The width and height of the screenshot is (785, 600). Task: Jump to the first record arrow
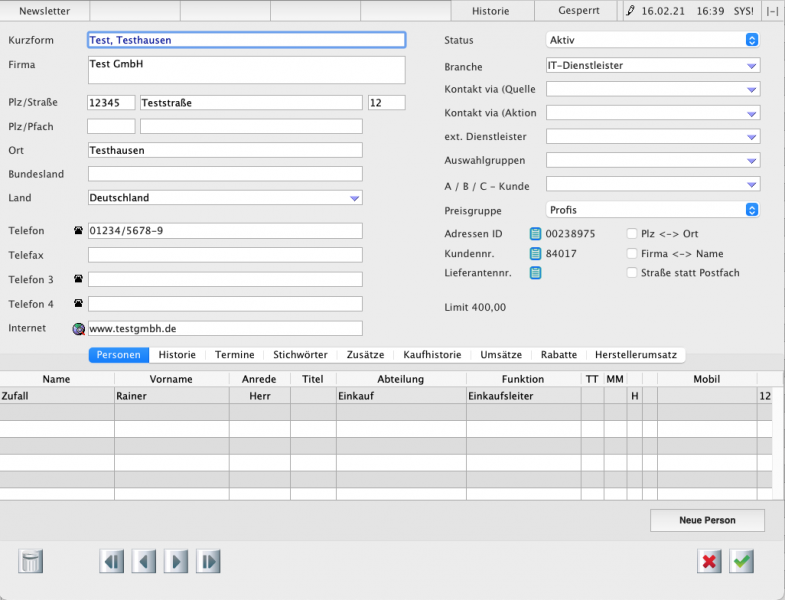111,561
